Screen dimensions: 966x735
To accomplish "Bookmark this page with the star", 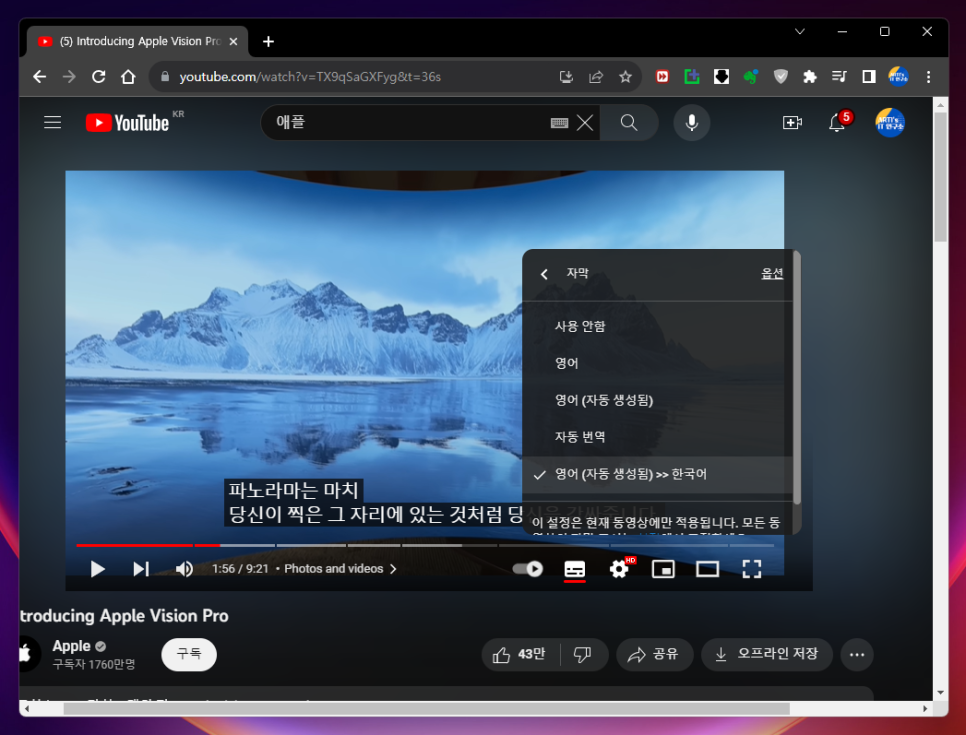I will 625,76.
